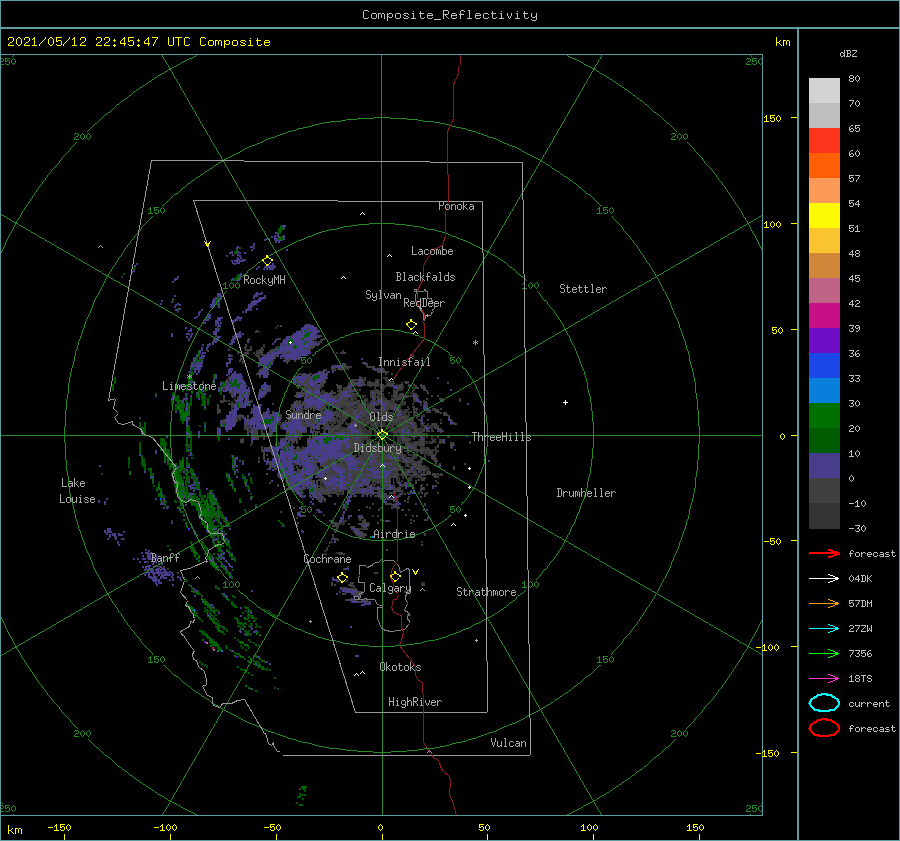Screen dimensions: 900x841
Task: Click the yellow diamond marker at radar center near Olds
Action: 382,435
